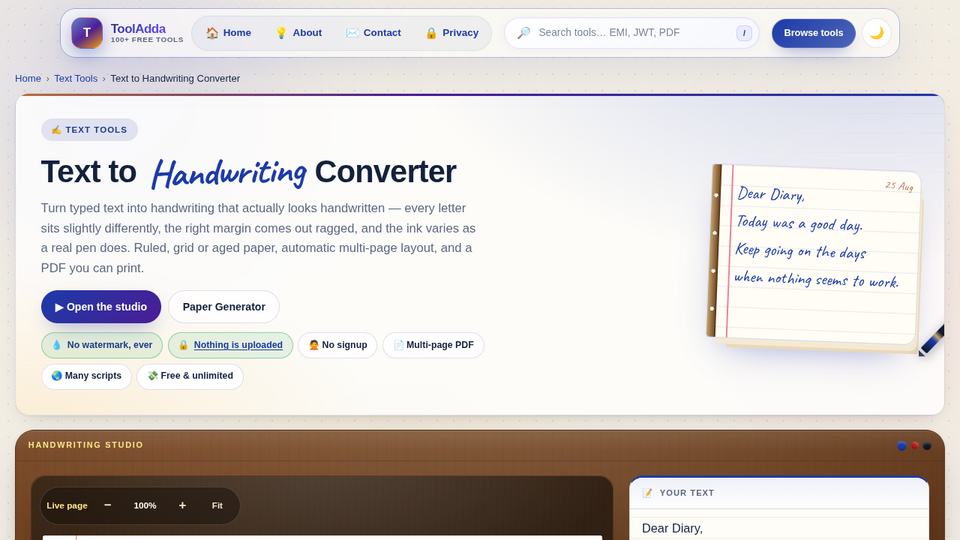The height and width of the screenshot is (540, 960).
Task: Open the Contact nav item
Action: [373, 33]
